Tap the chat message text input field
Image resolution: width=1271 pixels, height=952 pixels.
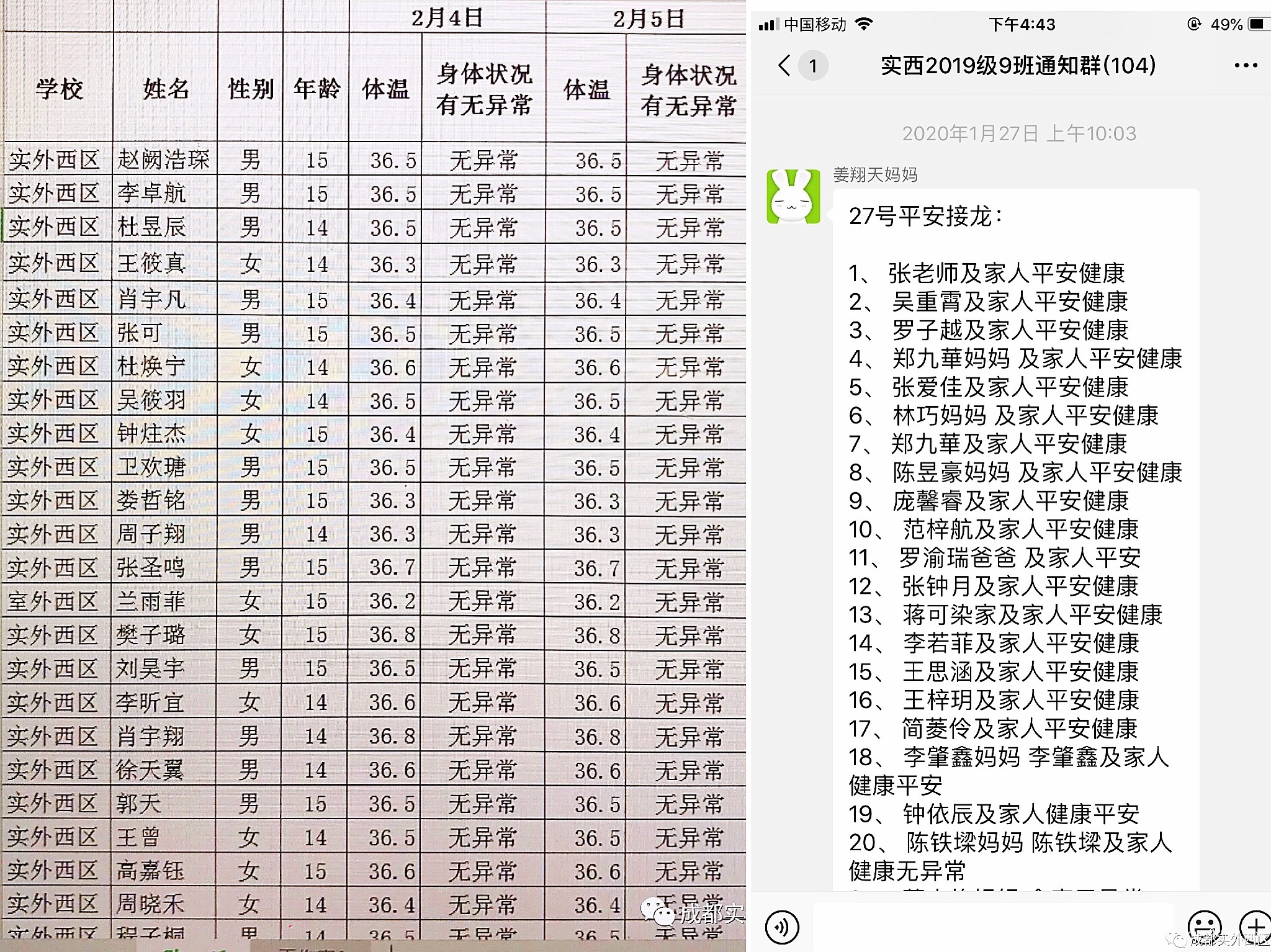click(993, 927)
